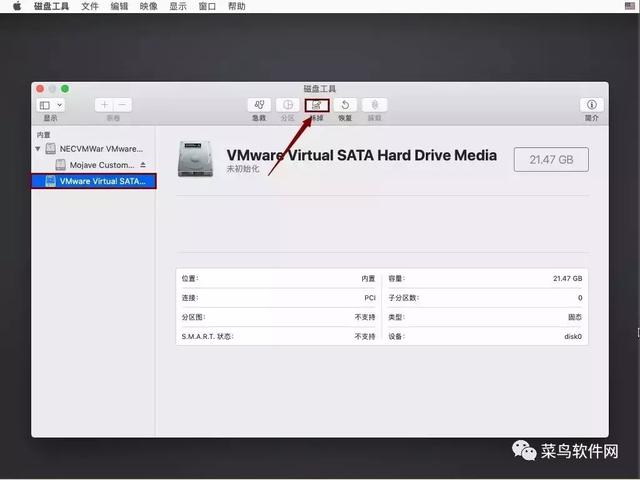The image size is (640, 480).
Task: Select NECVMWar VMware disk in sidebar
Action: [94, 149]
